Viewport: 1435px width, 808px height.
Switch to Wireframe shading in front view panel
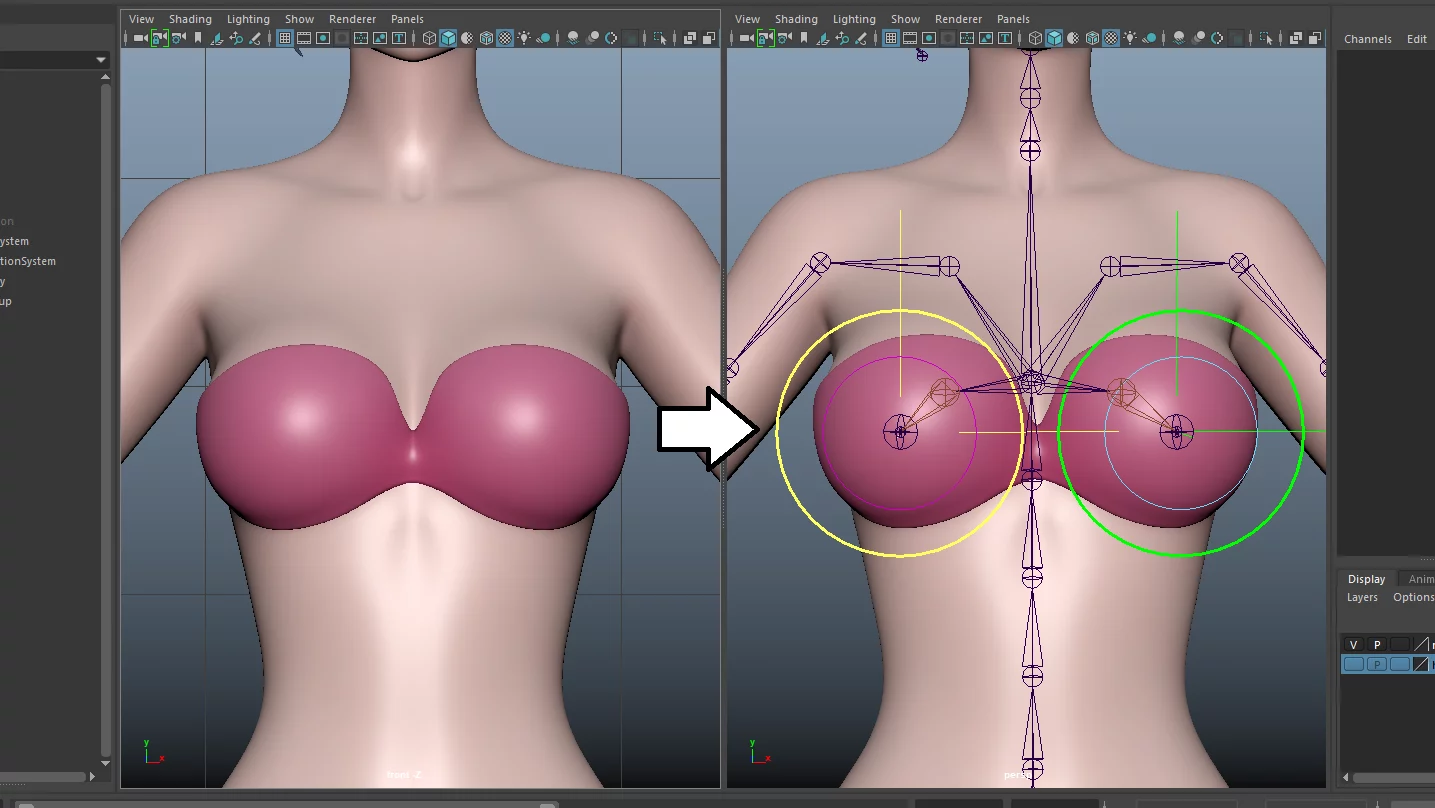[429, 38]
